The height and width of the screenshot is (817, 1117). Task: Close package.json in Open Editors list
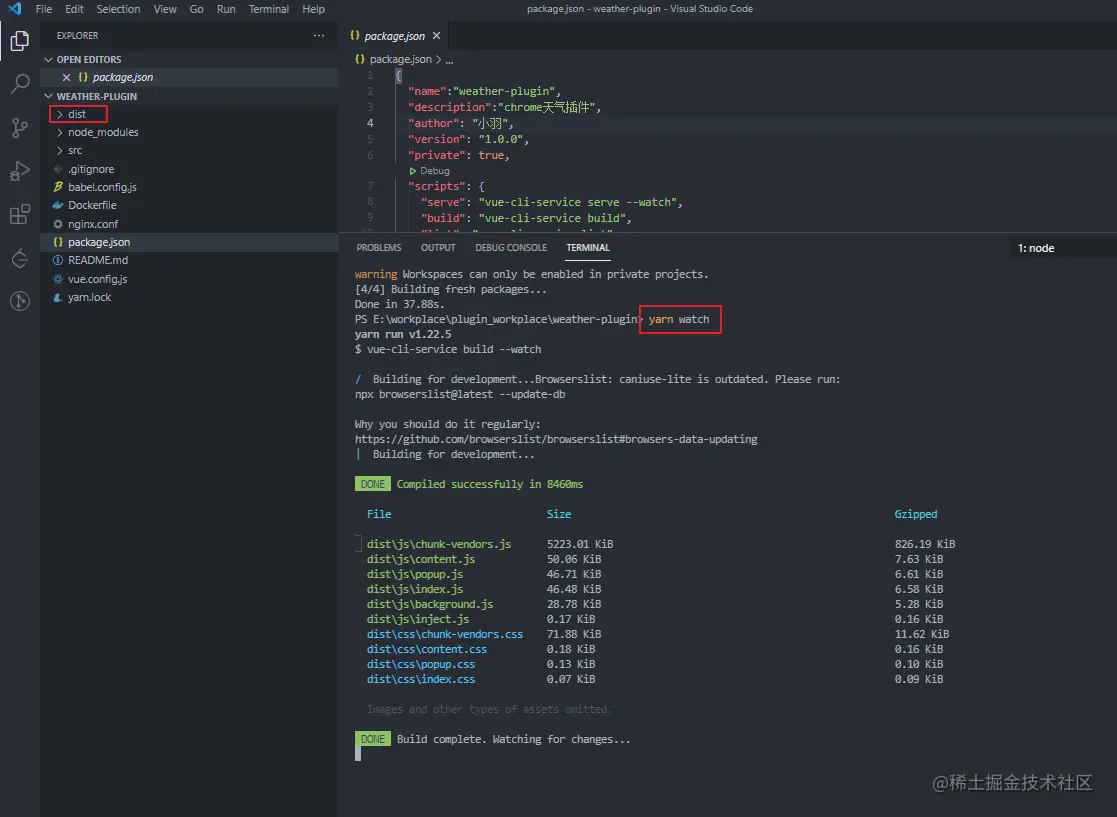(66, 77)
